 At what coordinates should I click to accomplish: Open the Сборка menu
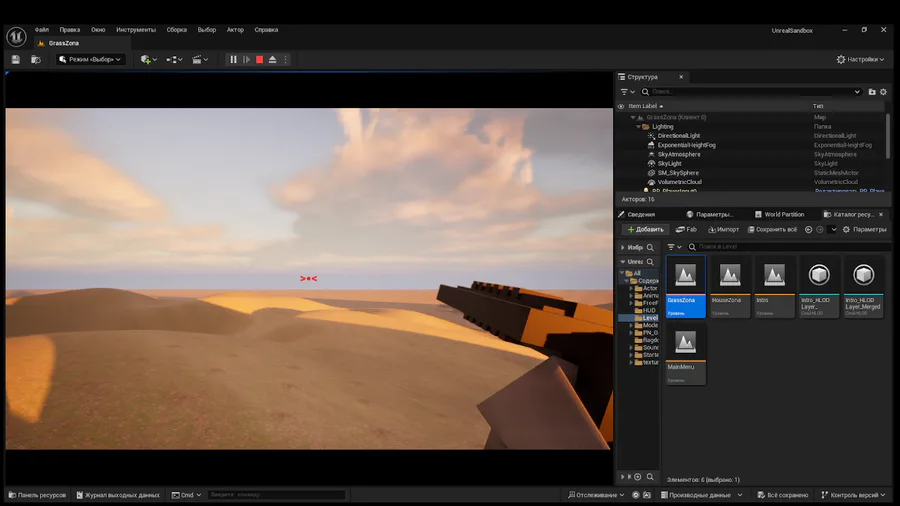177,30
